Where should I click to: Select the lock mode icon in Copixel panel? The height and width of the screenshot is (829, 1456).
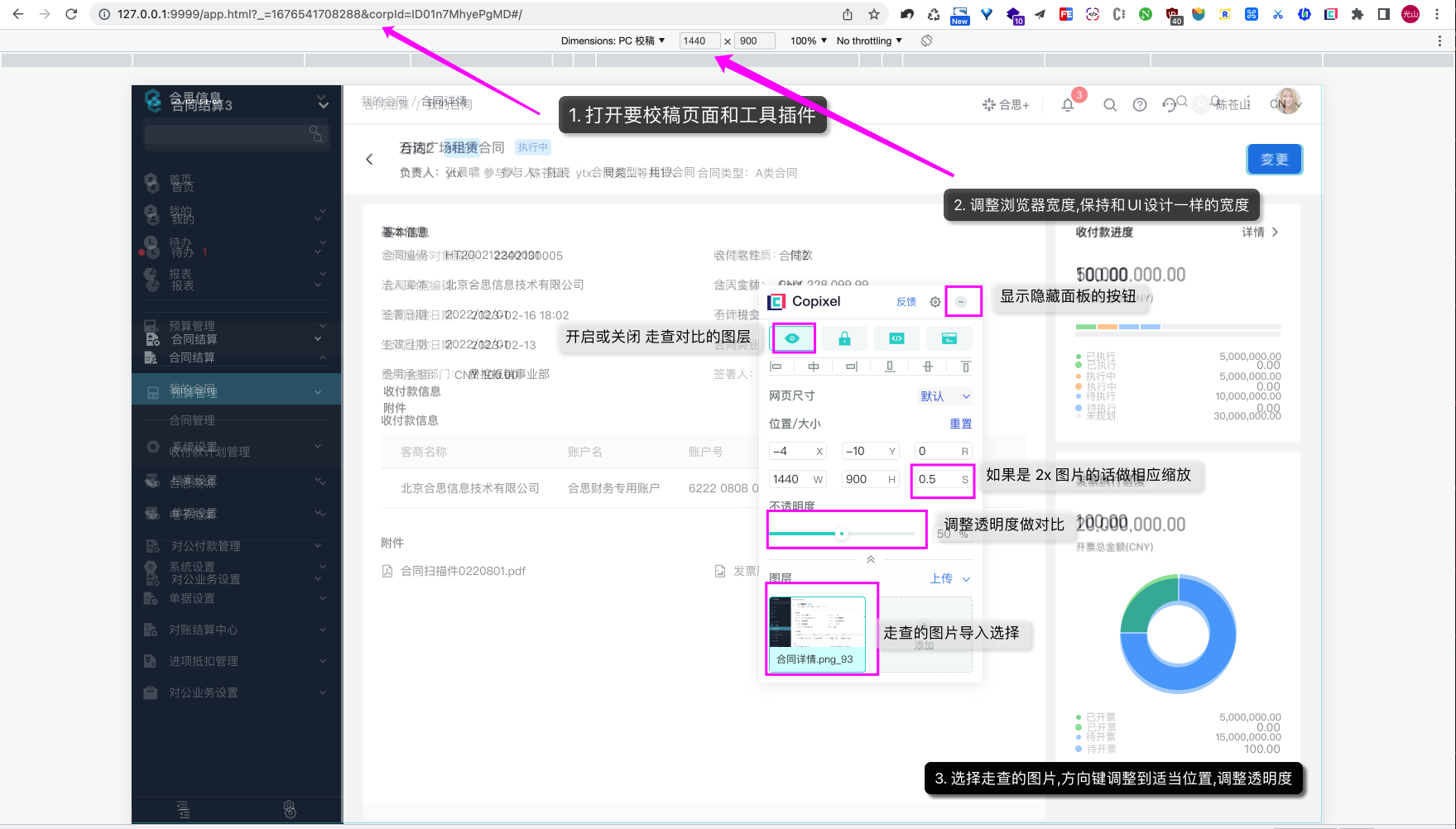pyautogui.click(x=845, y=338)
